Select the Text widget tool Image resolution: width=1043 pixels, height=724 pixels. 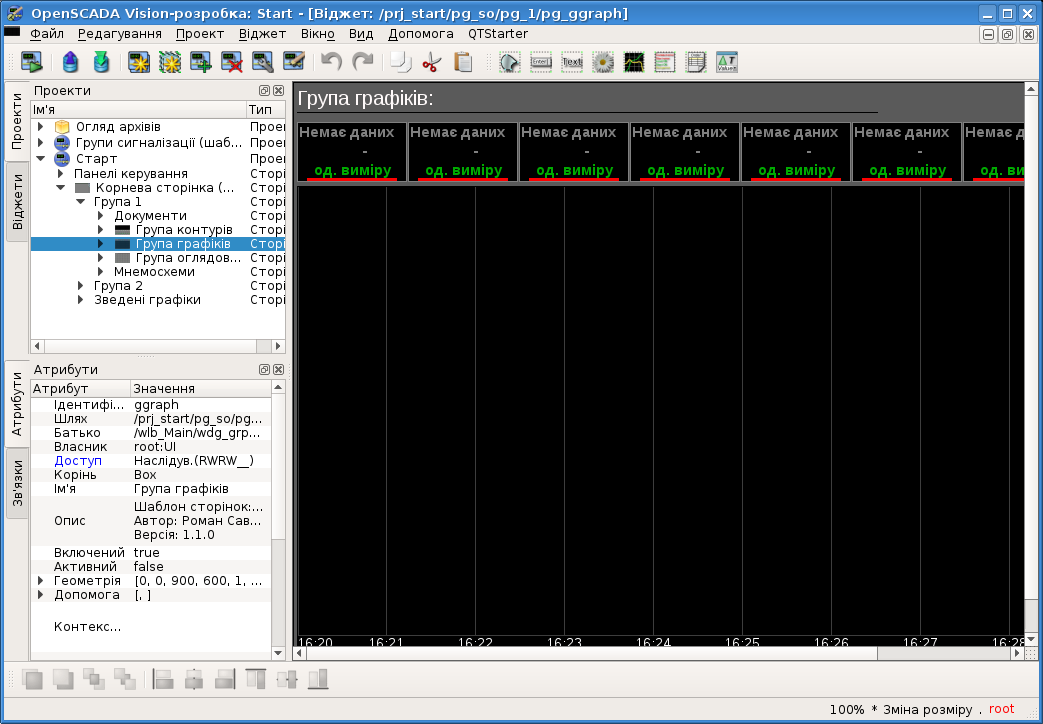(x=572, y=62)
